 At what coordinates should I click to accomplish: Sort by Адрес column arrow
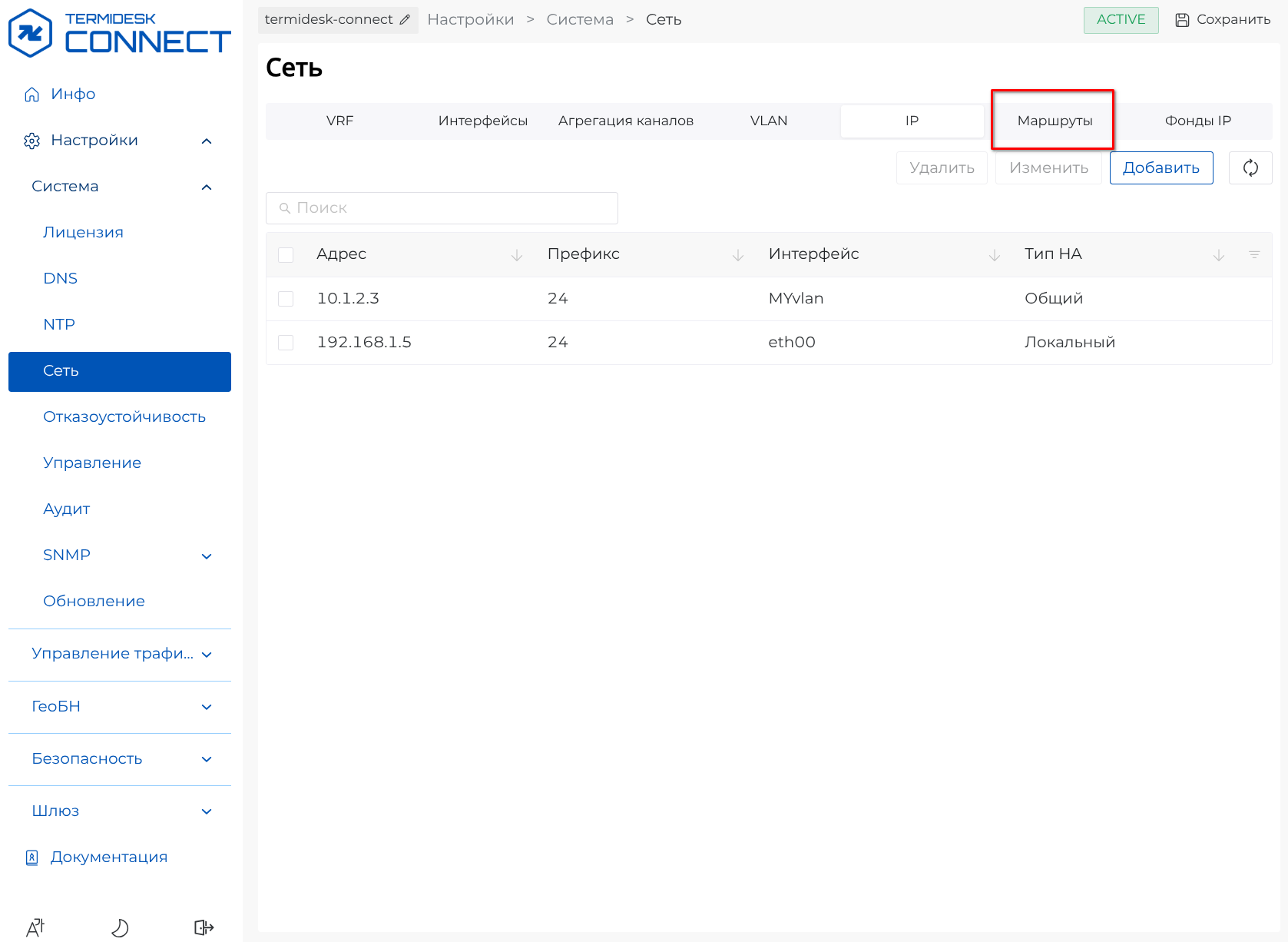coord(517,255)
